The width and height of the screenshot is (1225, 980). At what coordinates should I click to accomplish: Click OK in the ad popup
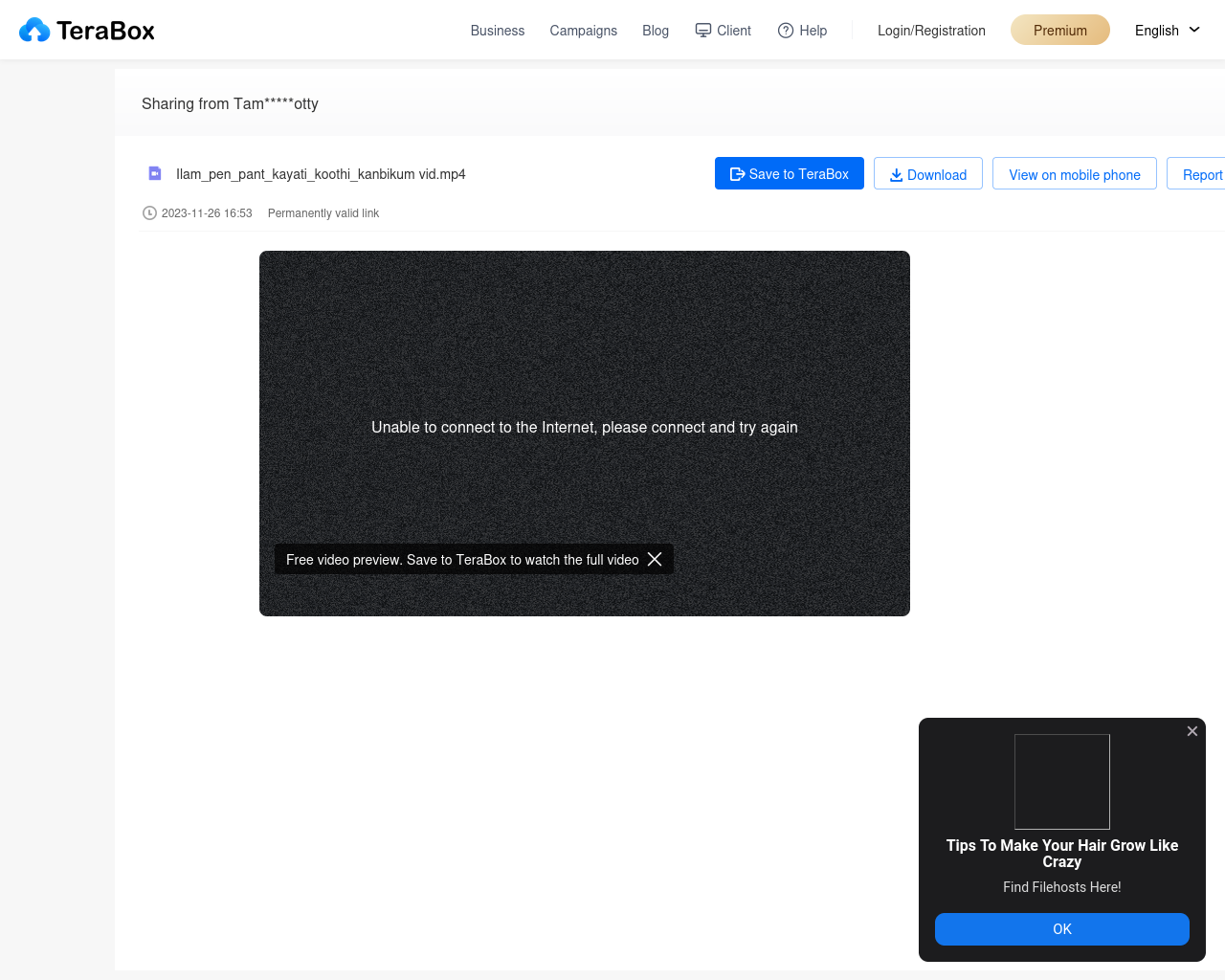[1062, 929]
